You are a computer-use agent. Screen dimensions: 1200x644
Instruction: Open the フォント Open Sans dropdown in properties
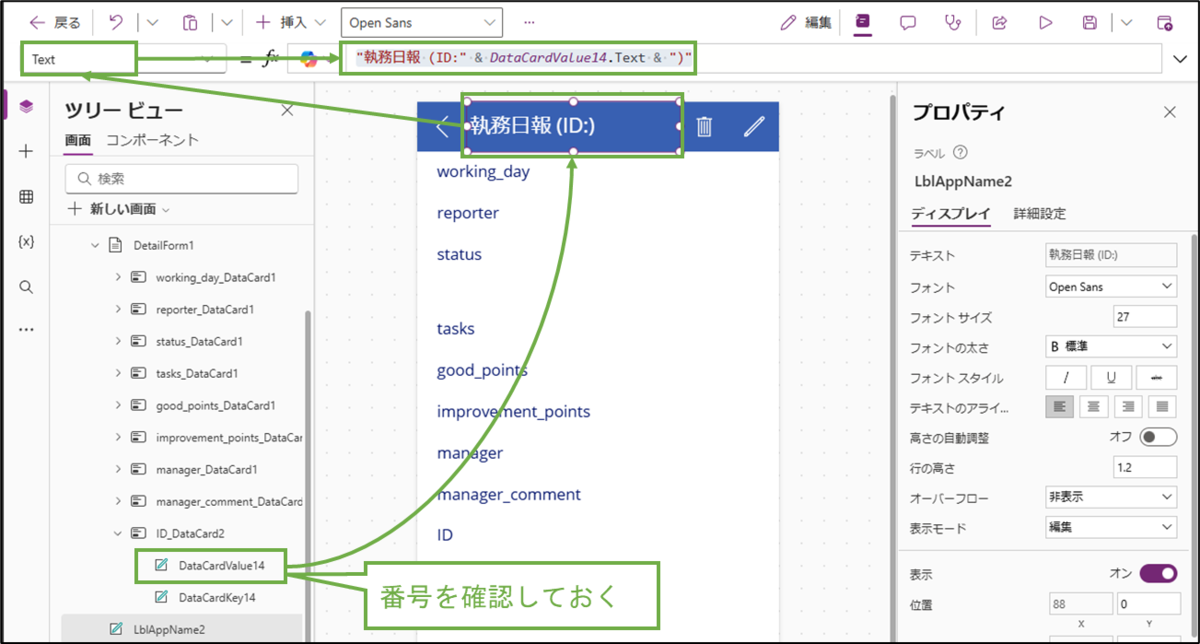coord(1111,287)
